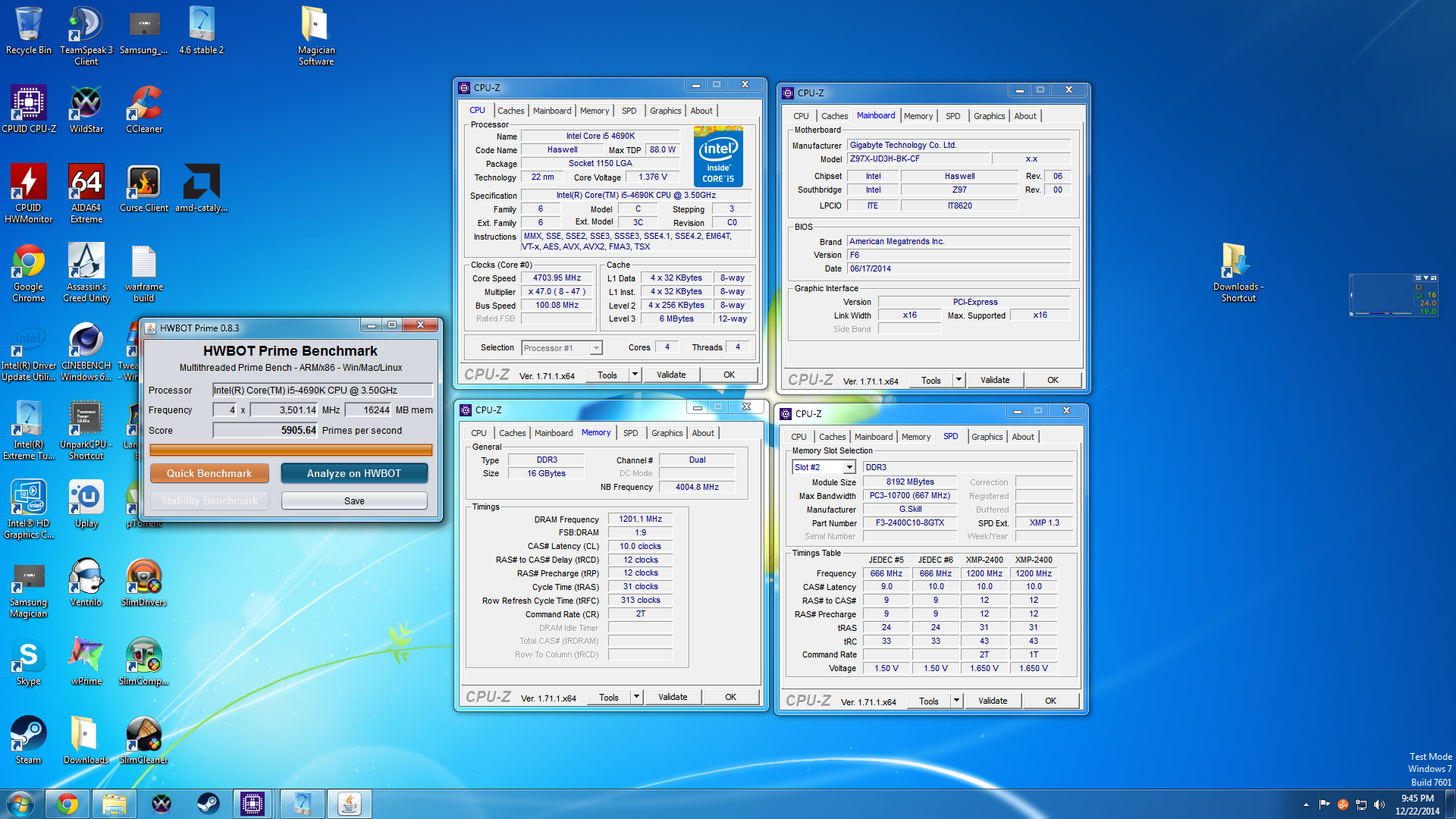
Task: Click the Tools button in Memory window
Action: pos(609,697)
